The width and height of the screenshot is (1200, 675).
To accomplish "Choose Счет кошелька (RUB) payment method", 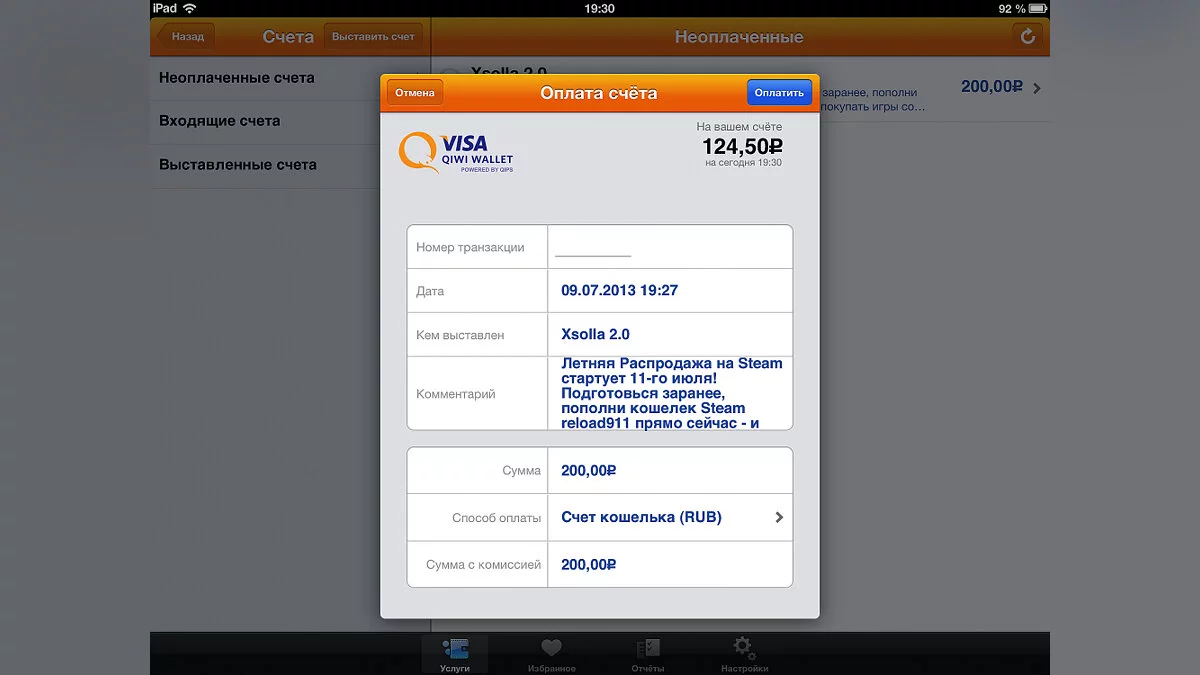I will pyautogui.click(x=641, y=518).
